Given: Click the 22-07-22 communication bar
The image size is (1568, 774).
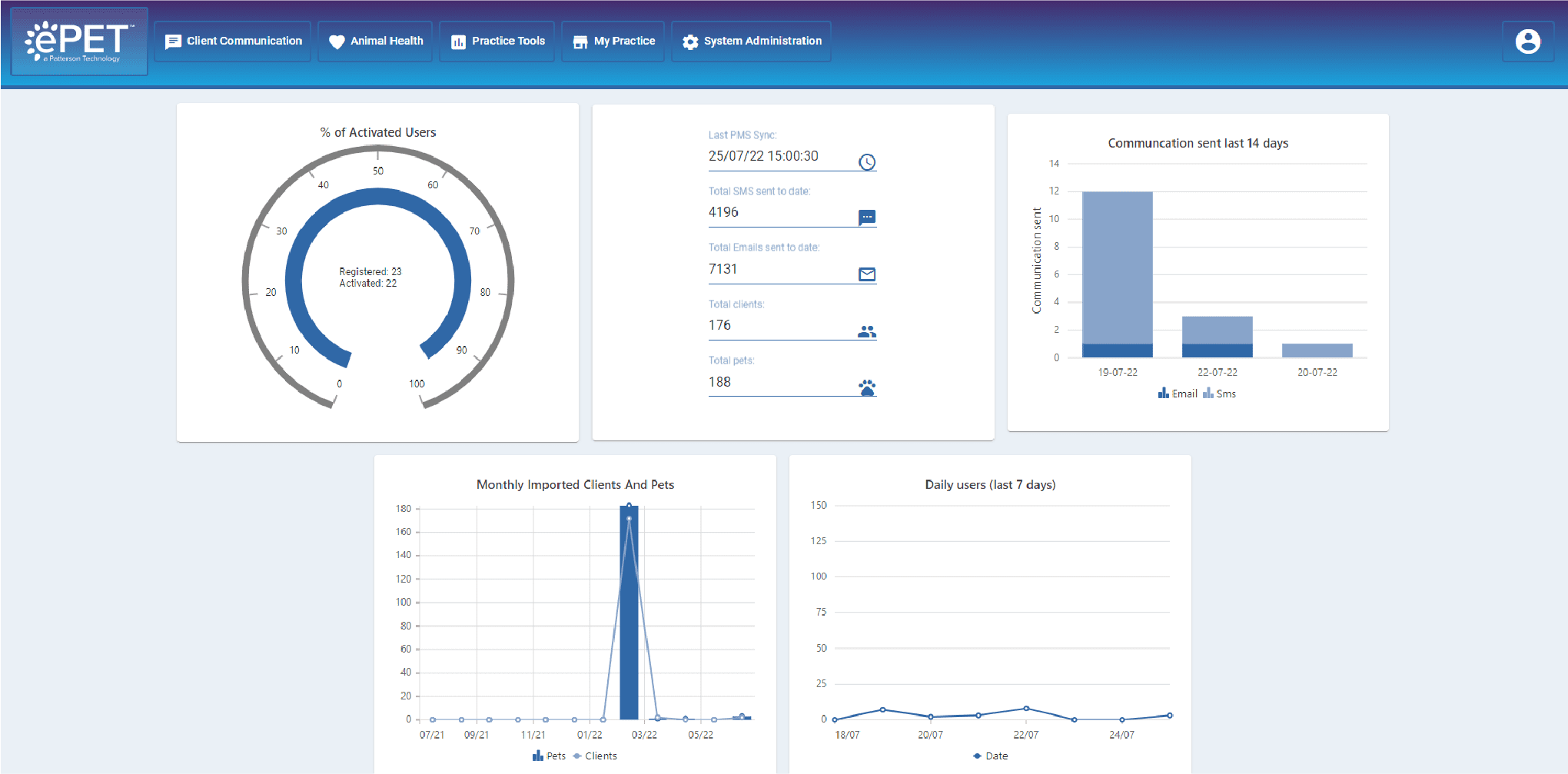Looking at the screenshot, I should point(1218,337).
